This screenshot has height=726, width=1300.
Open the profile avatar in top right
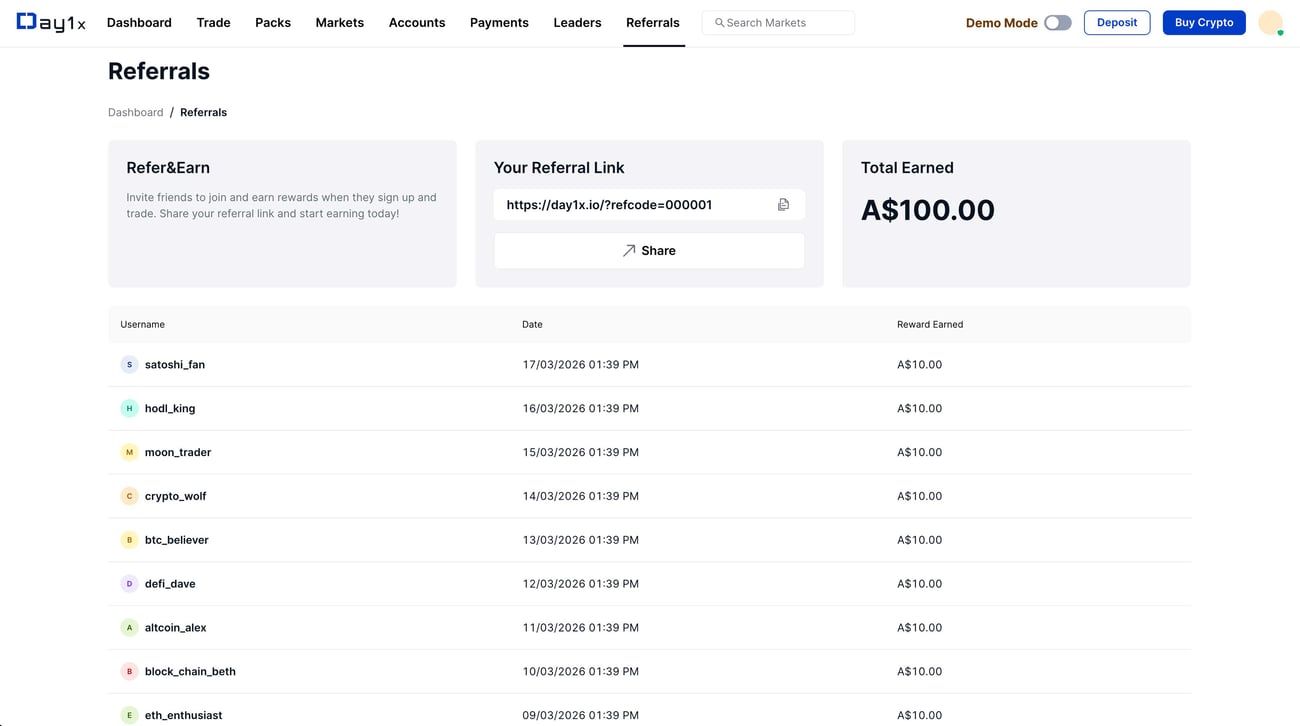pos(1270,23)
